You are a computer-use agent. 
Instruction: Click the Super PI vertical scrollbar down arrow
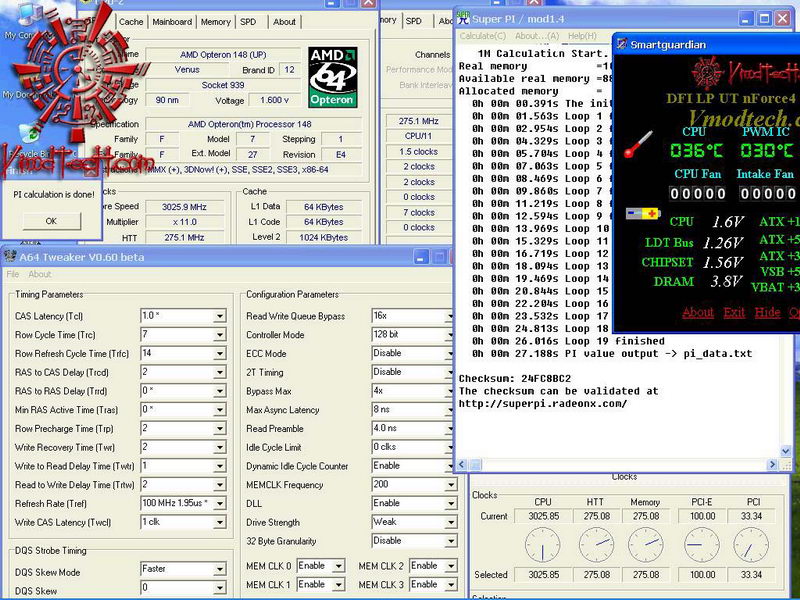(786, 451)
